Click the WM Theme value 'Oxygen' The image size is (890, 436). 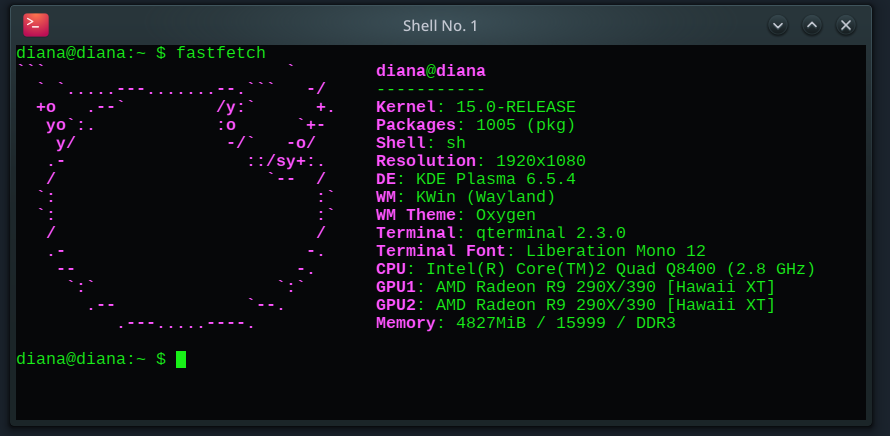pos(506,215)
